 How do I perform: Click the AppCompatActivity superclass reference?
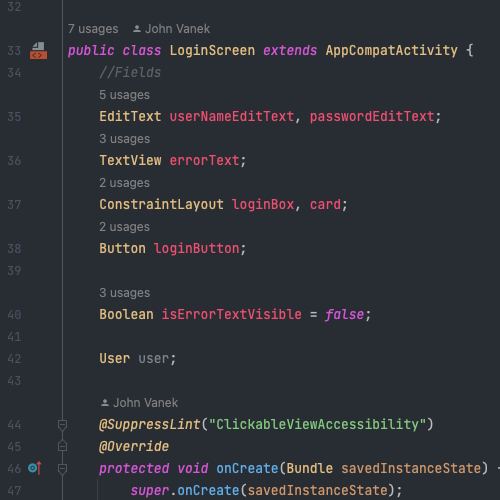pos(391,51)
